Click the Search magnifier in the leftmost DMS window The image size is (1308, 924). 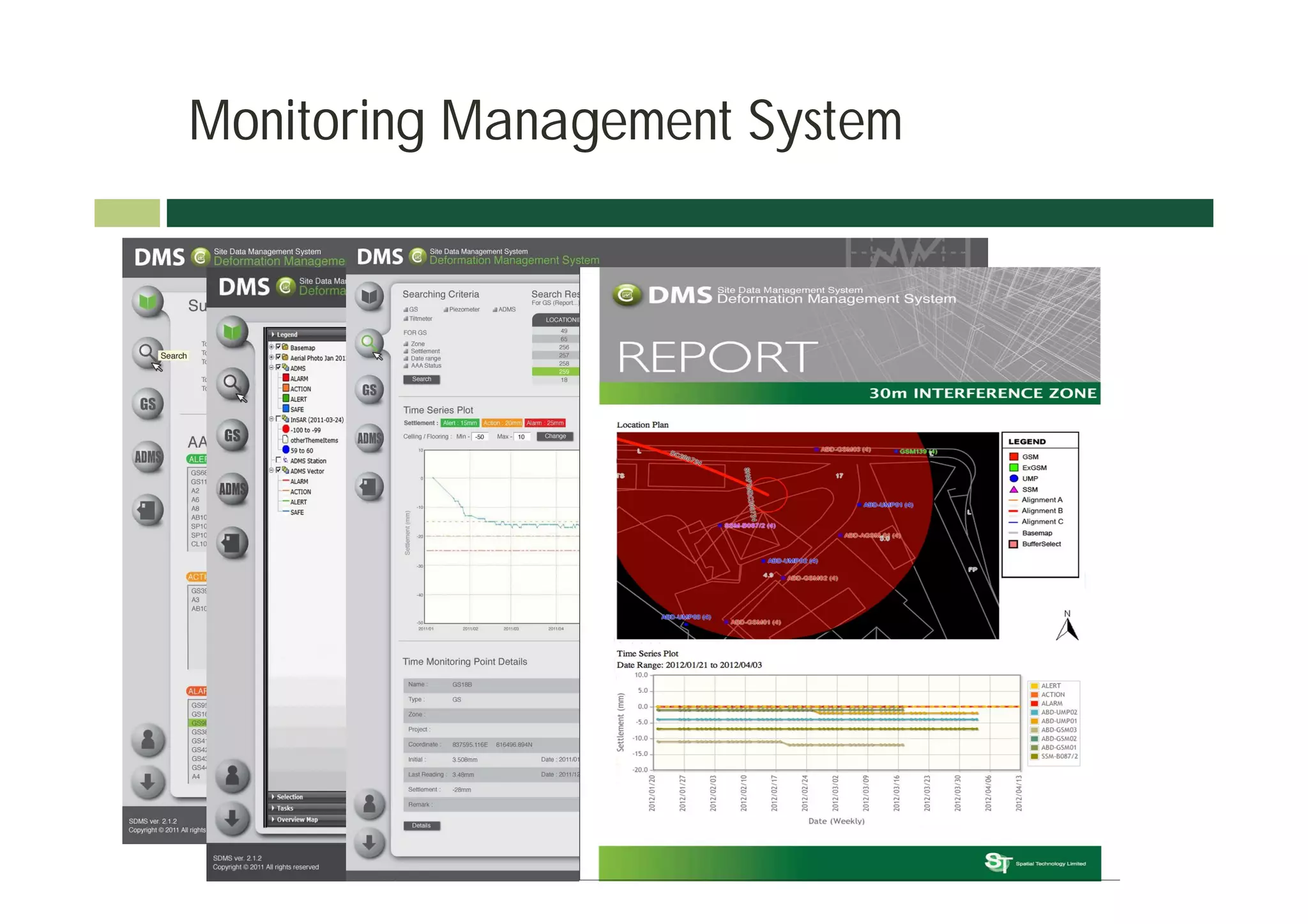[x=148, y=352]
